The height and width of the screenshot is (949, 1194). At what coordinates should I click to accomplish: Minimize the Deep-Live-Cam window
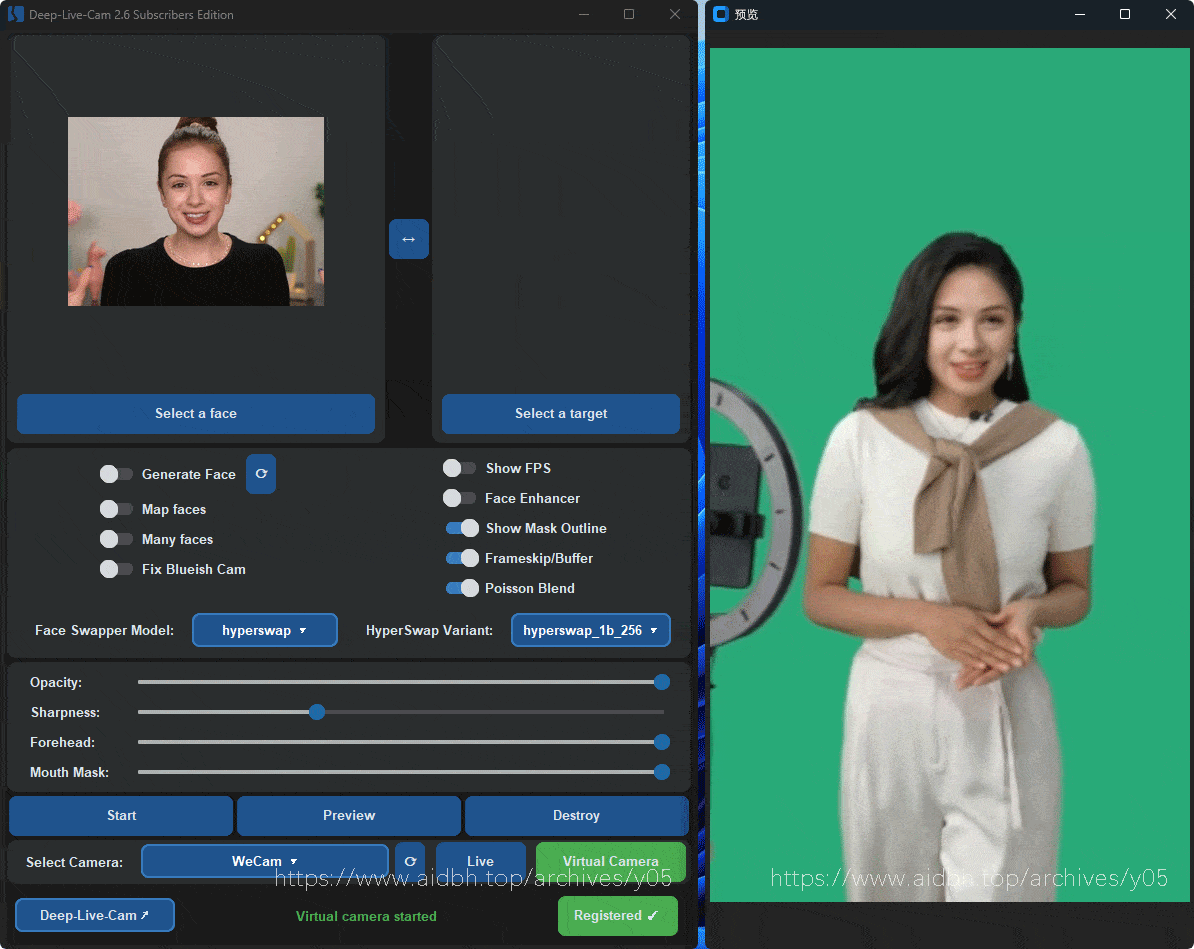coord(582,15)
